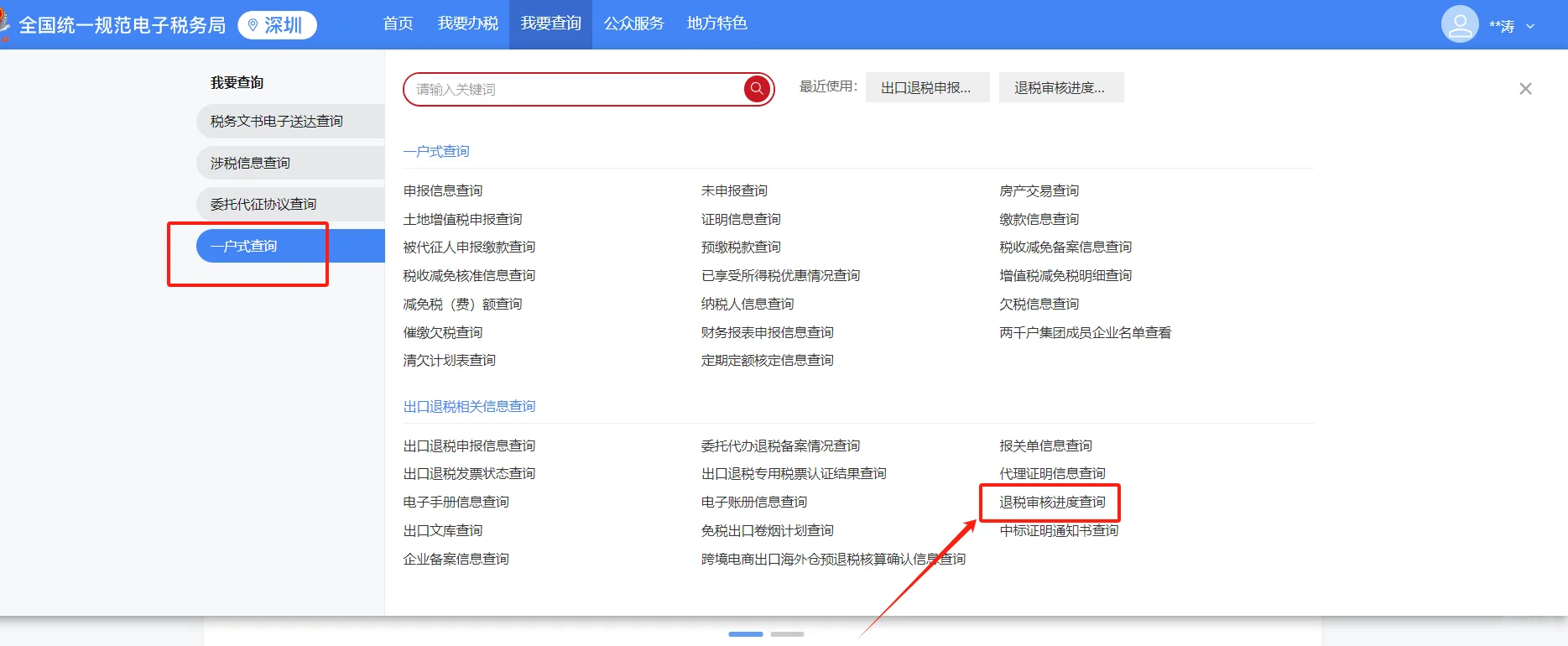Click the location pin 深圳 selector

[x=277, y=25]
